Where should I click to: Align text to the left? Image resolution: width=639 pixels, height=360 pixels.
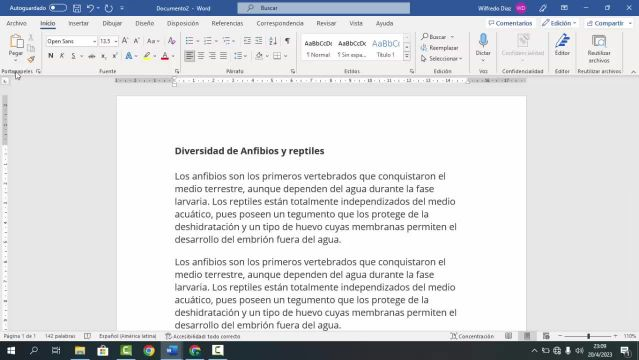pyautogui.click(x=189, y=56)
